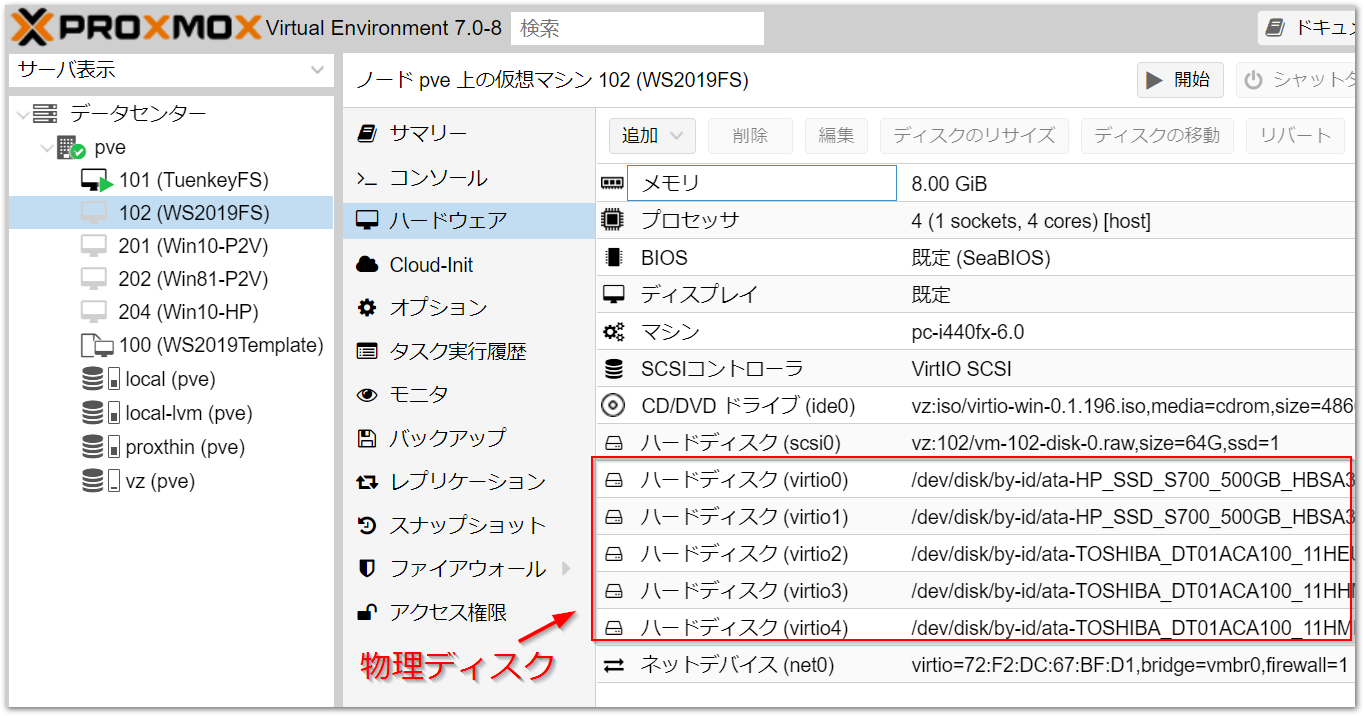The image size is (1364, 716).
Task: Click the disc icon in CD/DVD ドライブ row
Action: pos(613,406)
